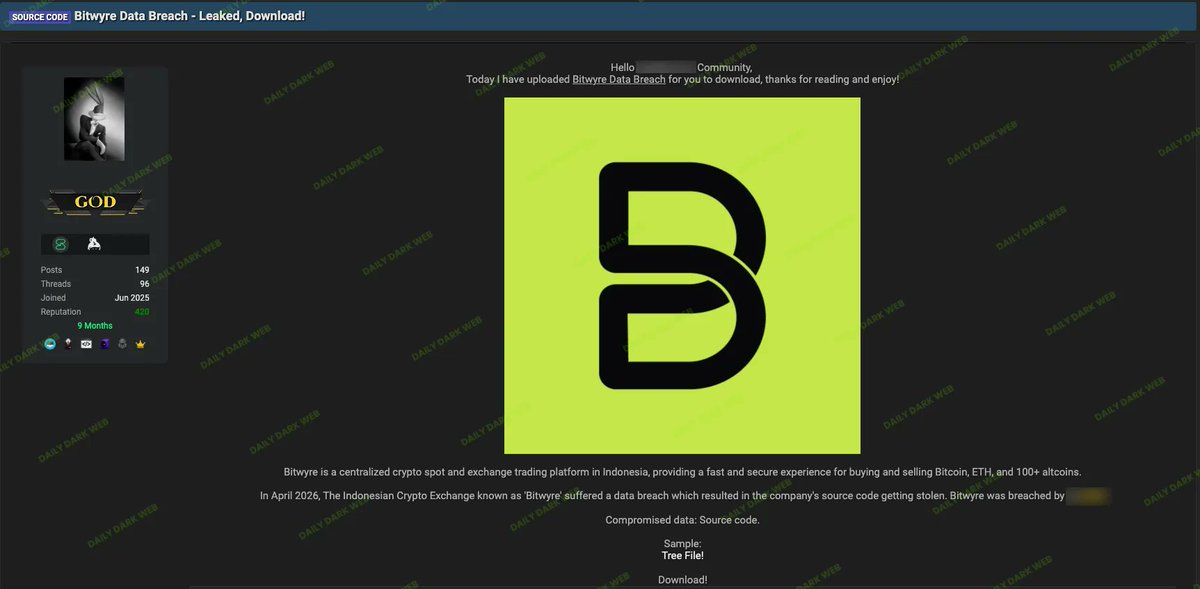1200x589 pixels.
Task: Click the Reputation value 420
Action: [142, 312]
